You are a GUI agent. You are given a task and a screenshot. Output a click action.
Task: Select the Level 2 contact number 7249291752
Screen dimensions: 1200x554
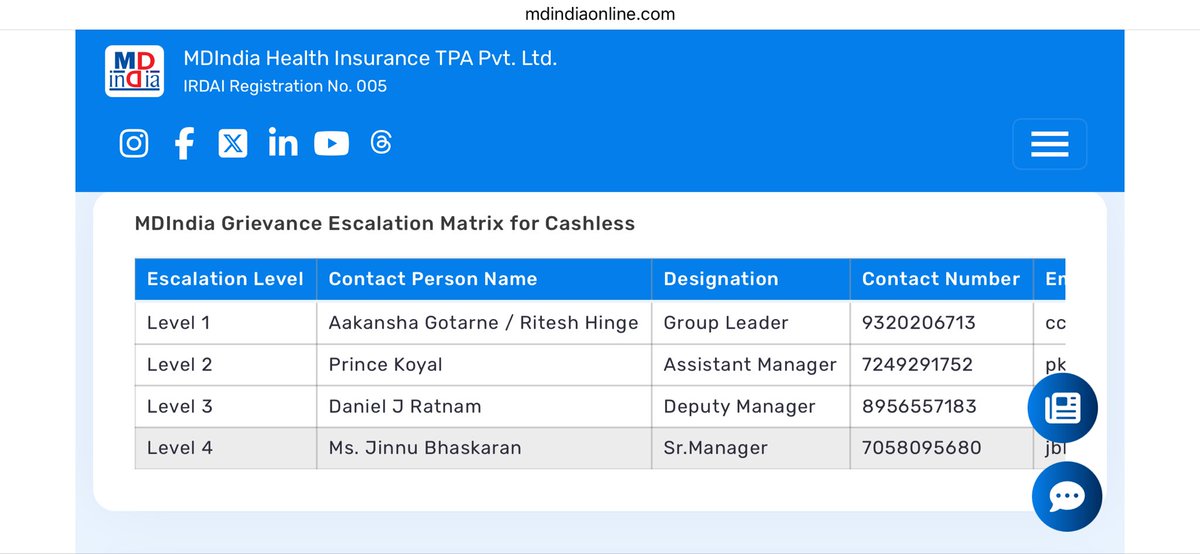pyautogui.click(x=917, y=364)
